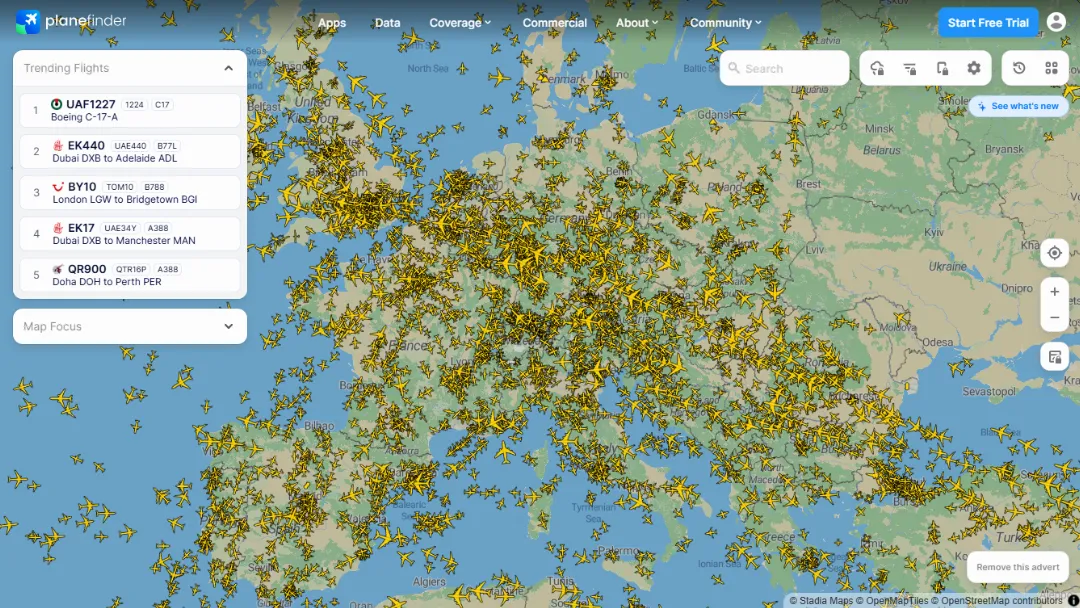Open the map style selector icon
Screen dimensions: 1080x608
click(x=1054, y=356)
